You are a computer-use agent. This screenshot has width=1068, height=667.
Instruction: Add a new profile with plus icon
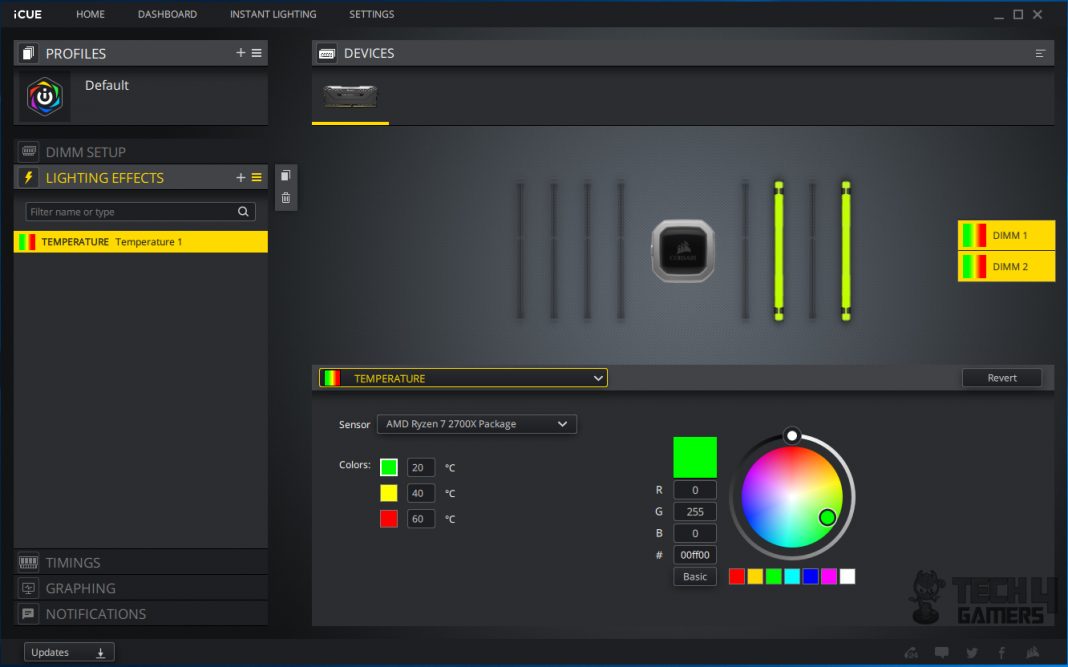tap(240, 52)
